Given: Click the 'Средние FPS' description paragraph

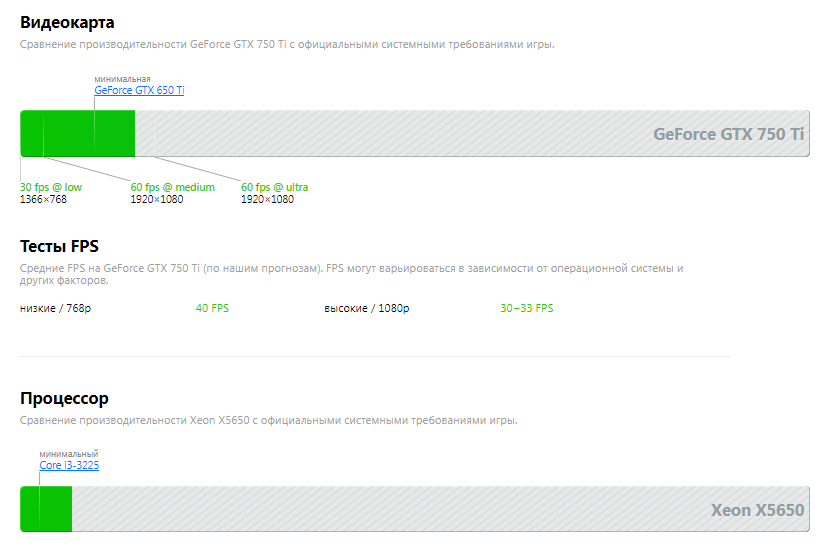Looking at the screenshot, I should click(352, 274).
